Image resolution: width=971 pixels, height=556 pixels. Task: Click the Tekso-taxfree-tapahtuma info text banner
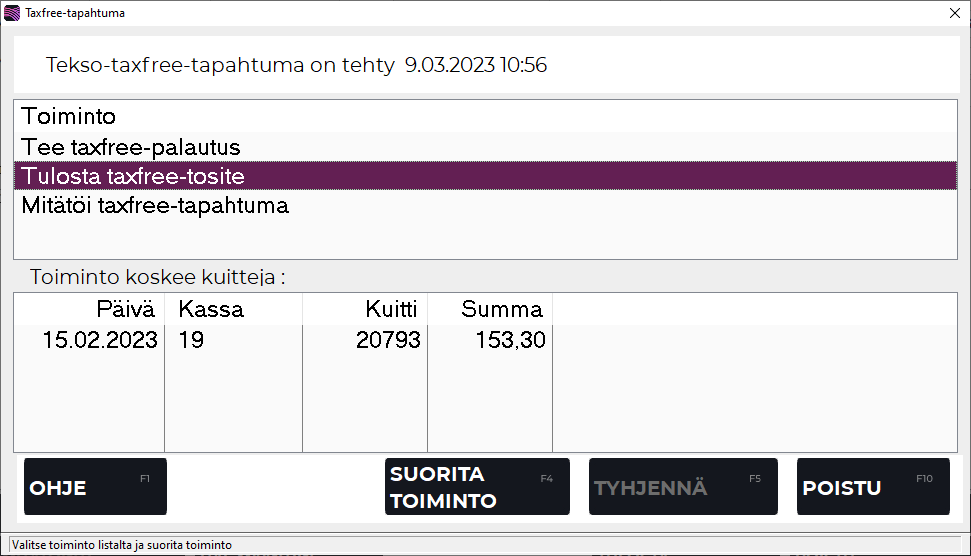coord(296,66)
